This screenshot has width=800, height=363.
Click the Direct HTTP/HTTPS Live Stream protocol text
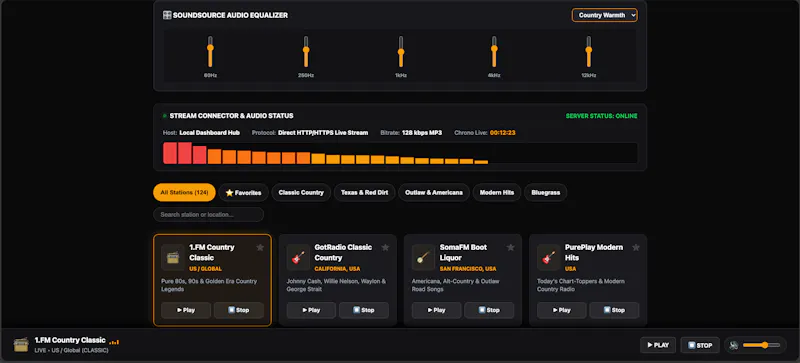323,133
